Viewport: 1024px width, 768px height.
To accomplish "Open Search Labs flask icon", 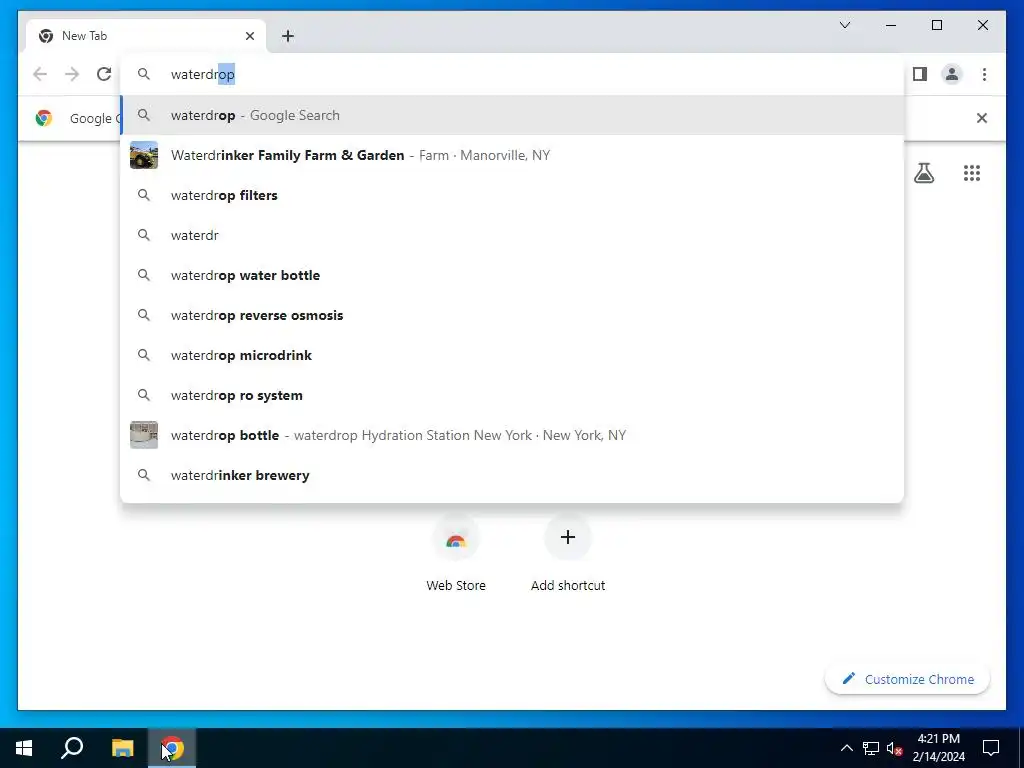I will tap(923, 173).
